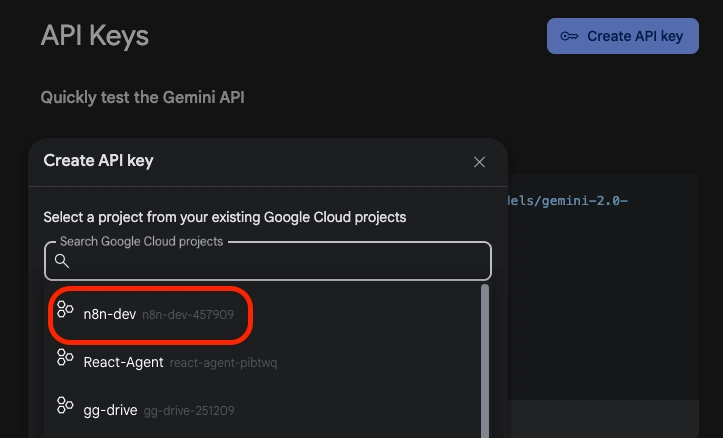Click the gg-drive-251209 project ID text

tap(189, 410)
